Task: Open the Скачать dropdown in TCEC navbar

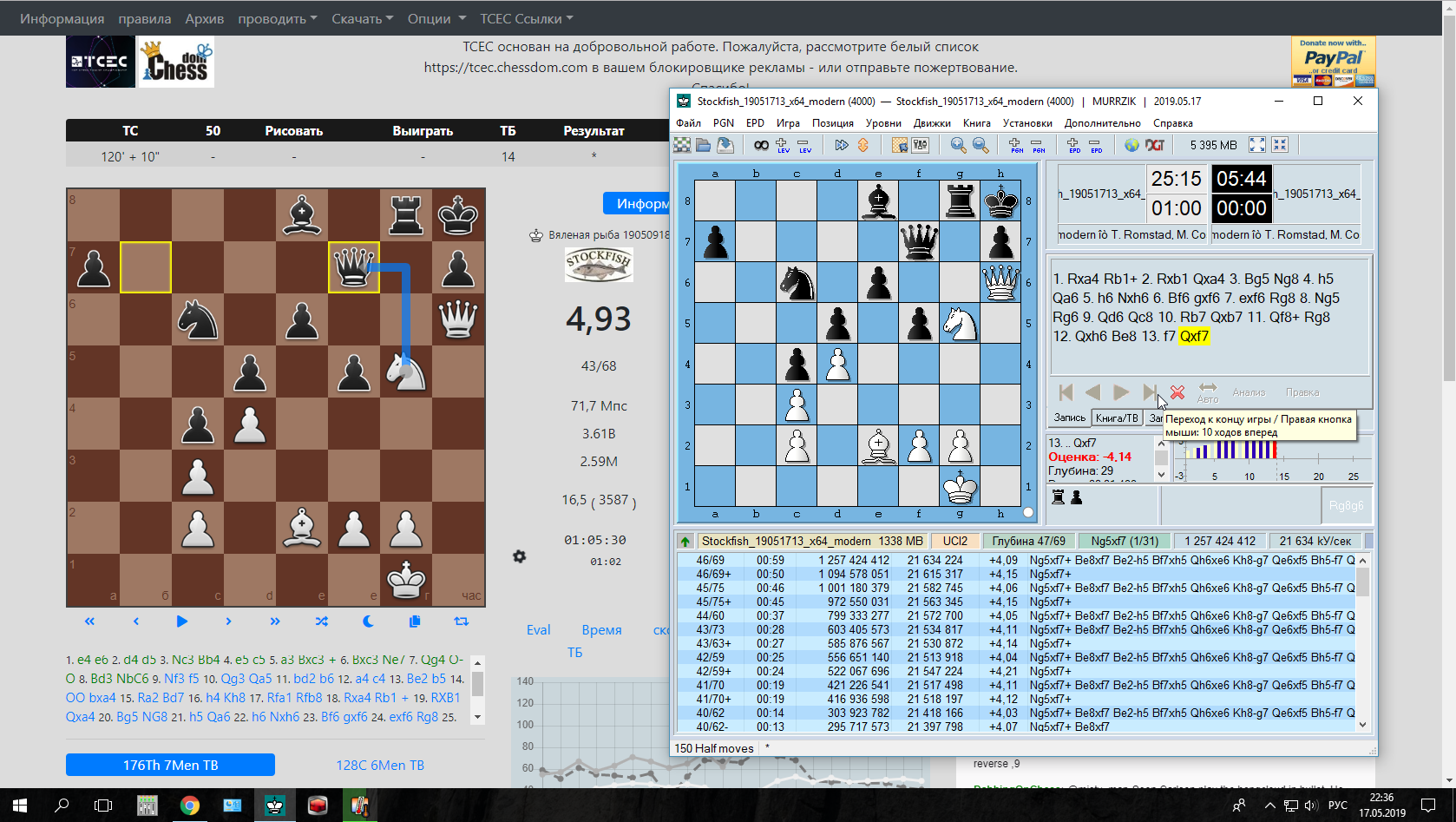Action: (x=363, y=18)
